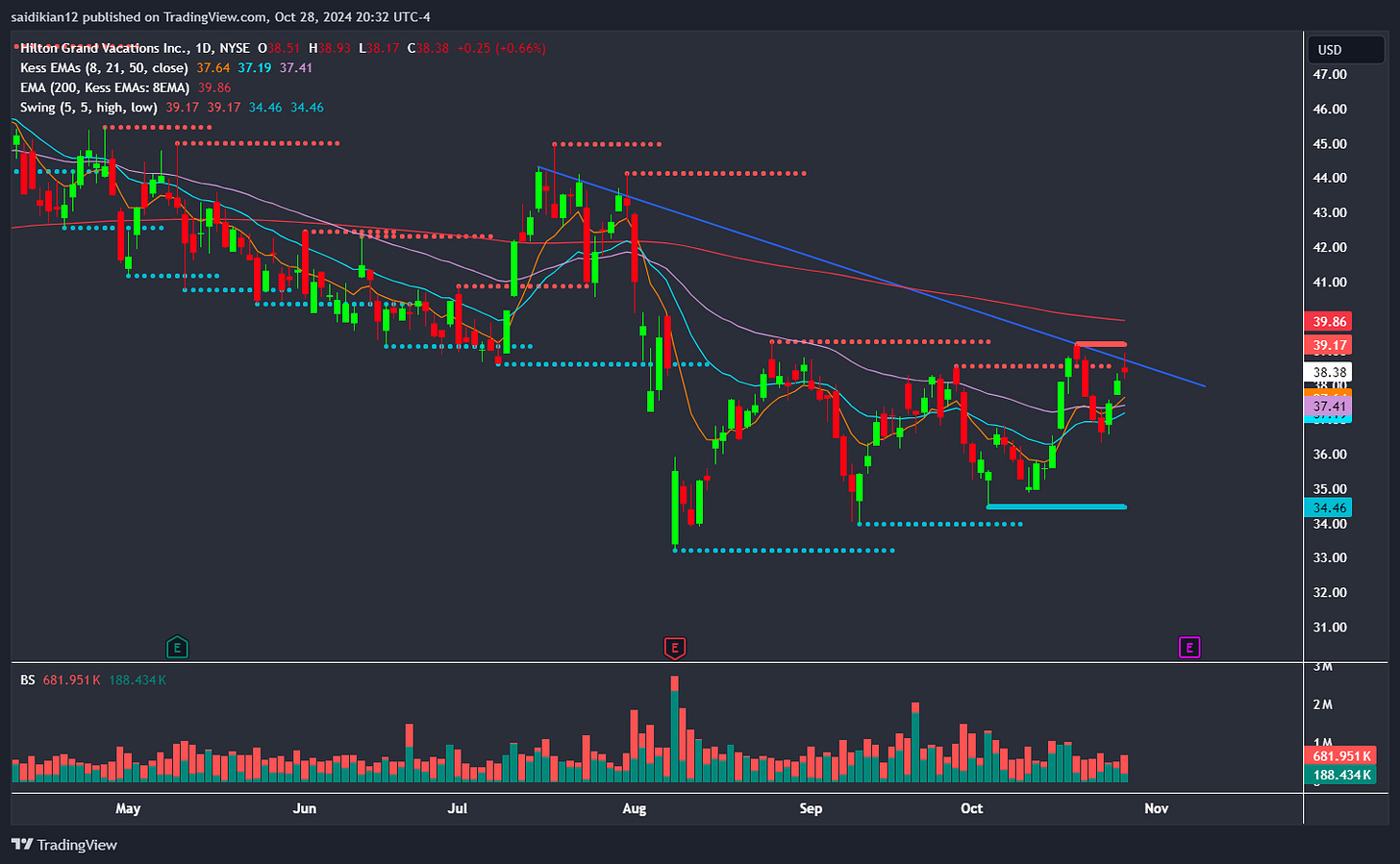The width and height of the screenshot is (1400, 864).
Task: Click the 43.00 price scale value
Action: (x=1330, y=213)
